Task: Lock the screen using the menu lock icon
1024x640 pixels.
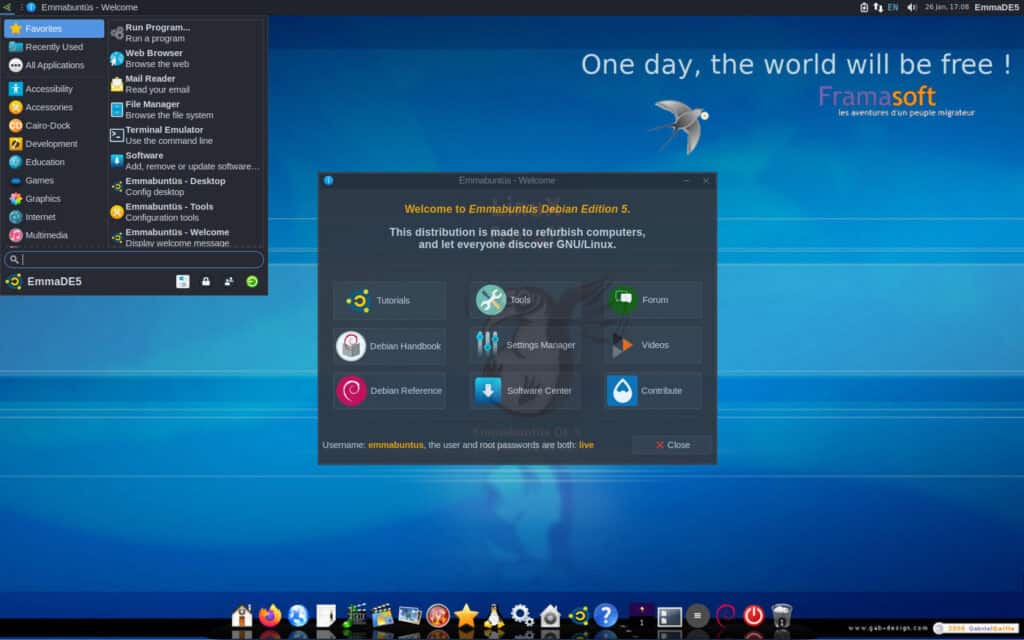Action: [205, 281]
